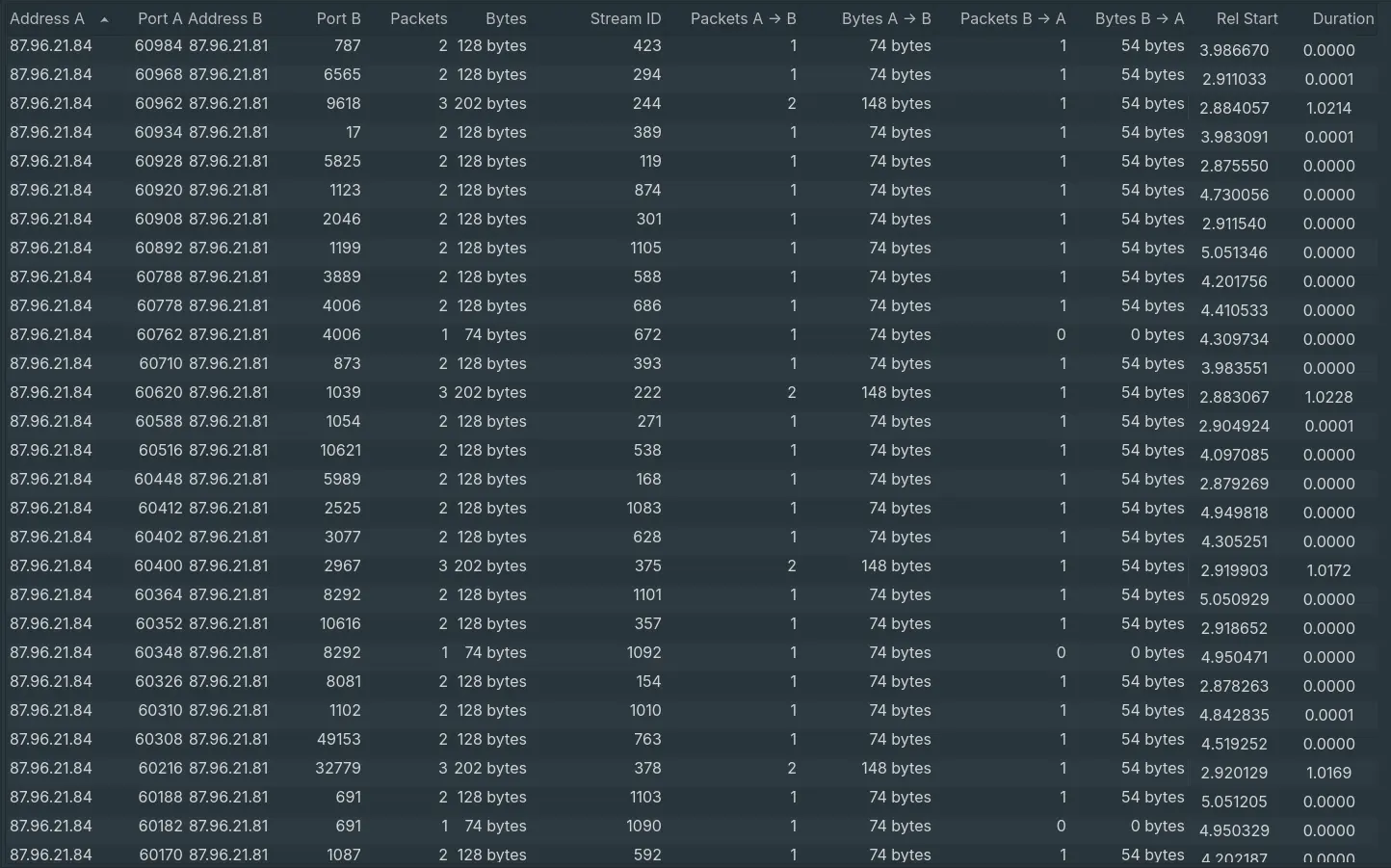This screenshot has height=868, width=1391.
Task: Sort the table by Port A column
Action: point(159,18)
